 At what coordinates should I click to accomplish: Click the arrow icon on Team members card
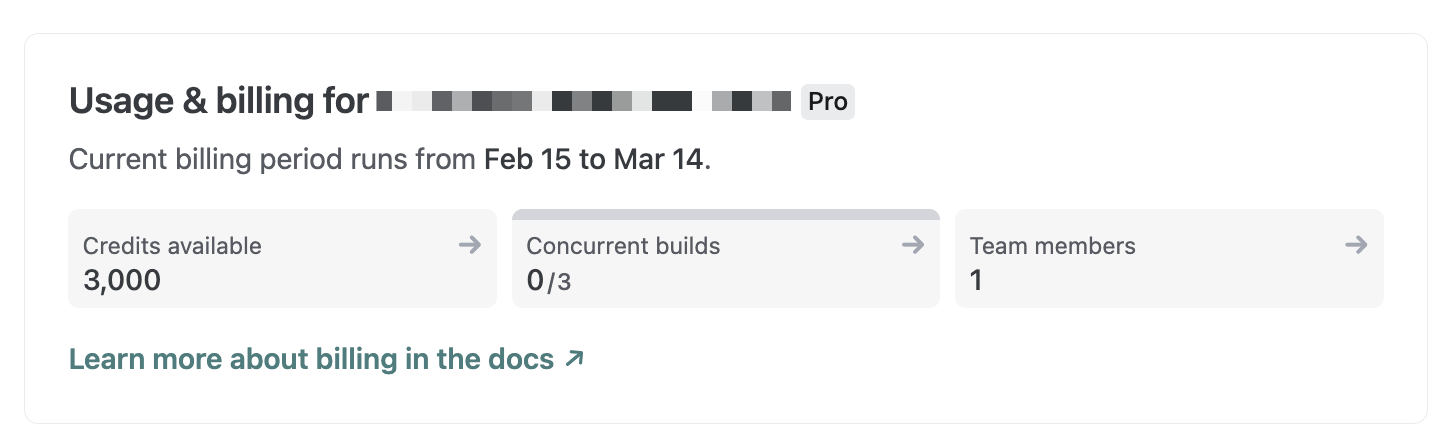pos(1356,245)
